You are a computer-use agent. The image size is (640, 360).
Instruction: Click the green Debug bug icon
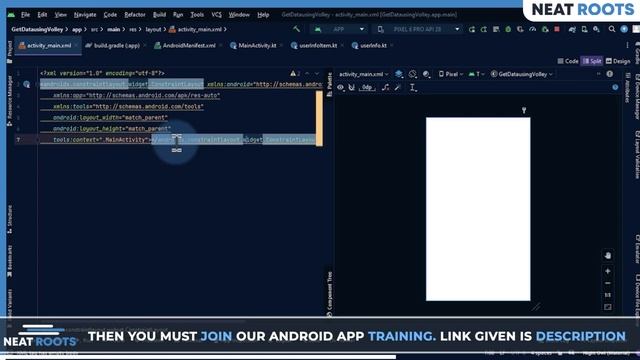point(508,29)
